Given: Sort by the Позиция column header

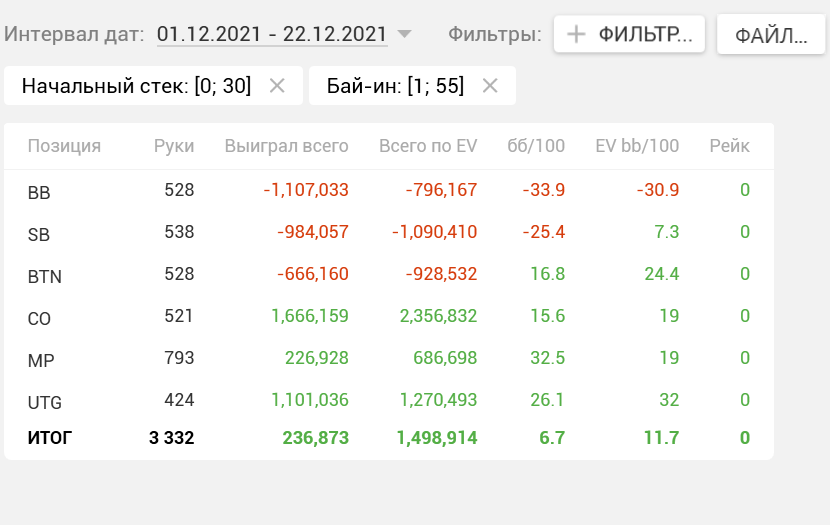Looking at the screenshot, I should [64, 146].
